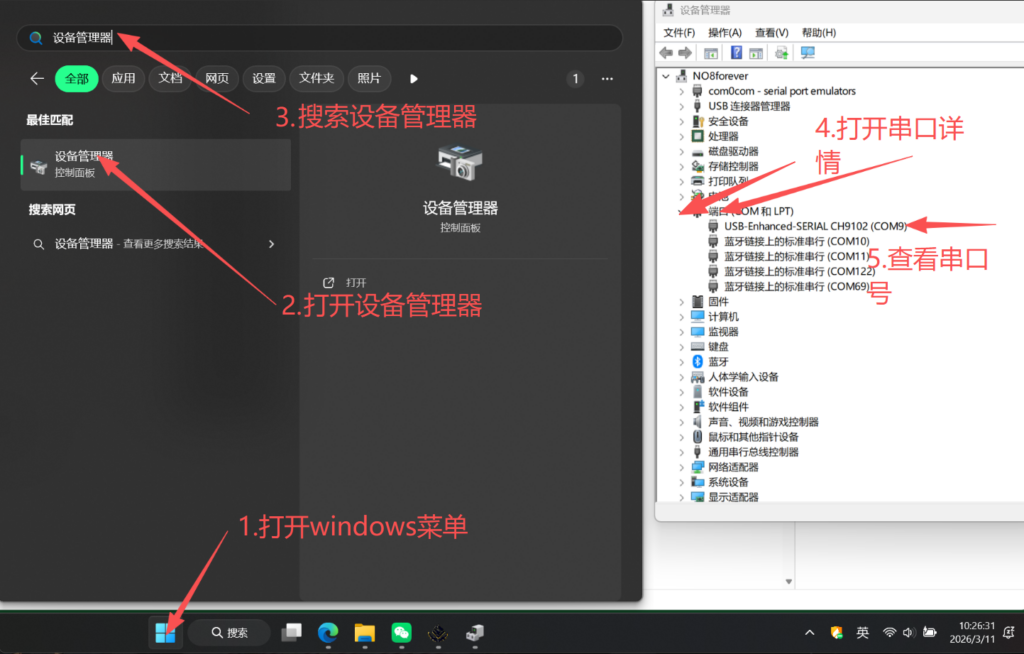Click the back arrow in search panel
The height and width of the screenshot is (654, 1024).
coord(37,78)
